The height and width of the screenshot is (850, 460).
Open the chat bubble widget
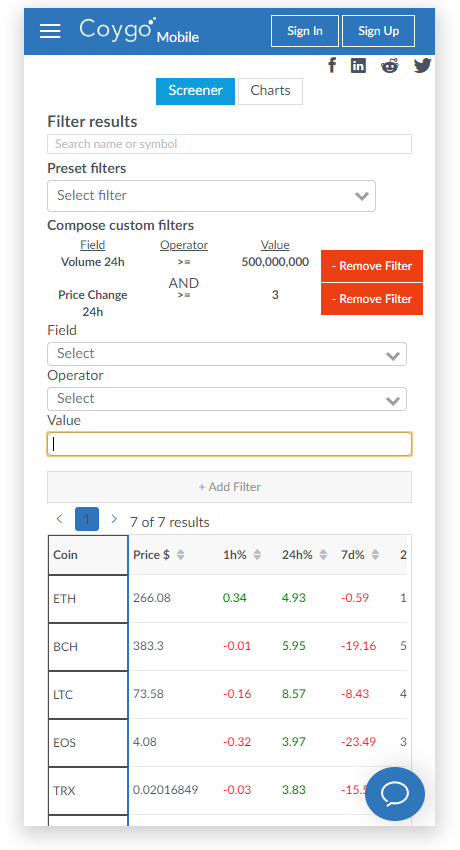395,794
